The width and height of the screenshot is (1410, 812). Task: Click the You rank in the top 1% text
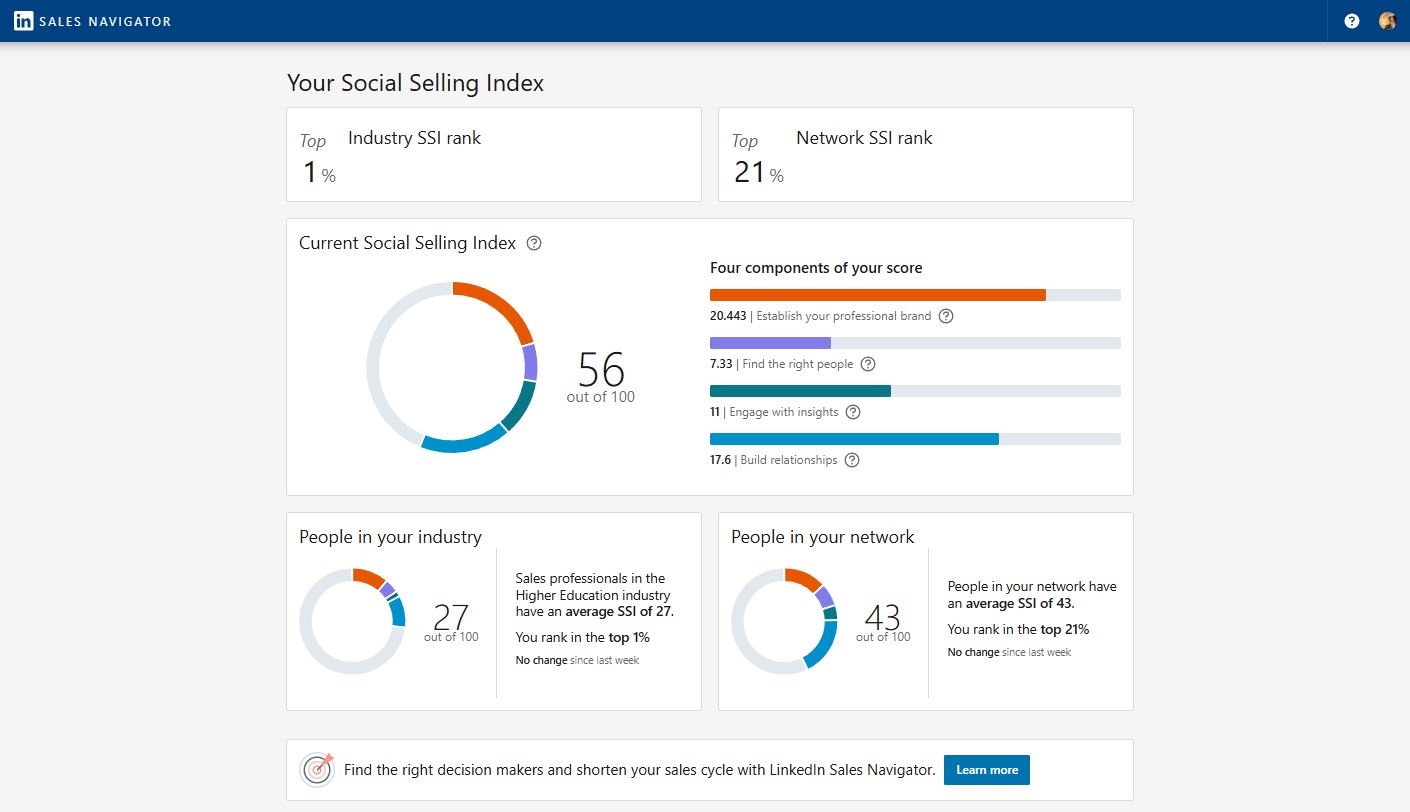[582, 637]
